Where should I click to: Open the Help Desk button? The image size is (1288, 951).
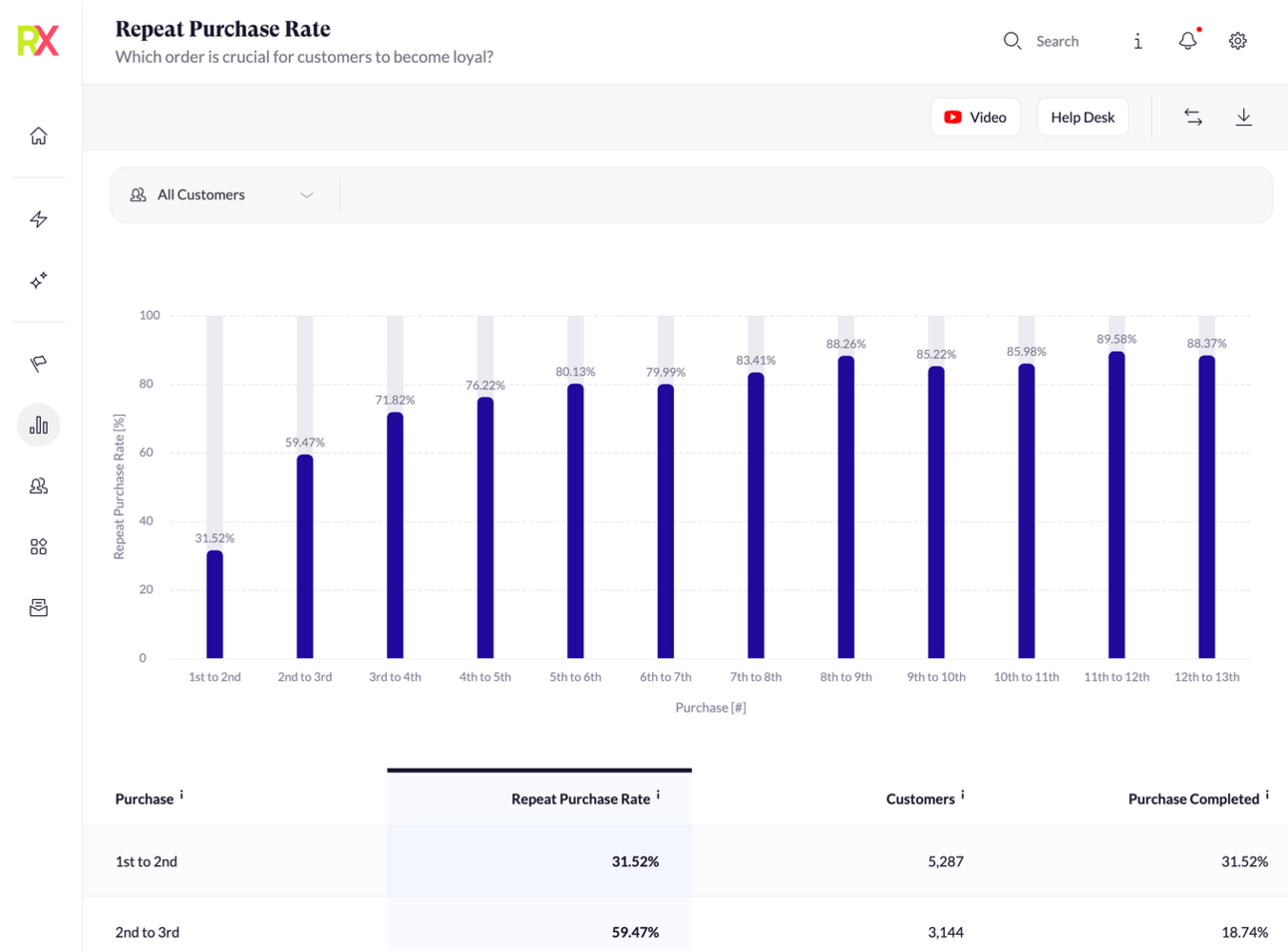(1082, 118)
